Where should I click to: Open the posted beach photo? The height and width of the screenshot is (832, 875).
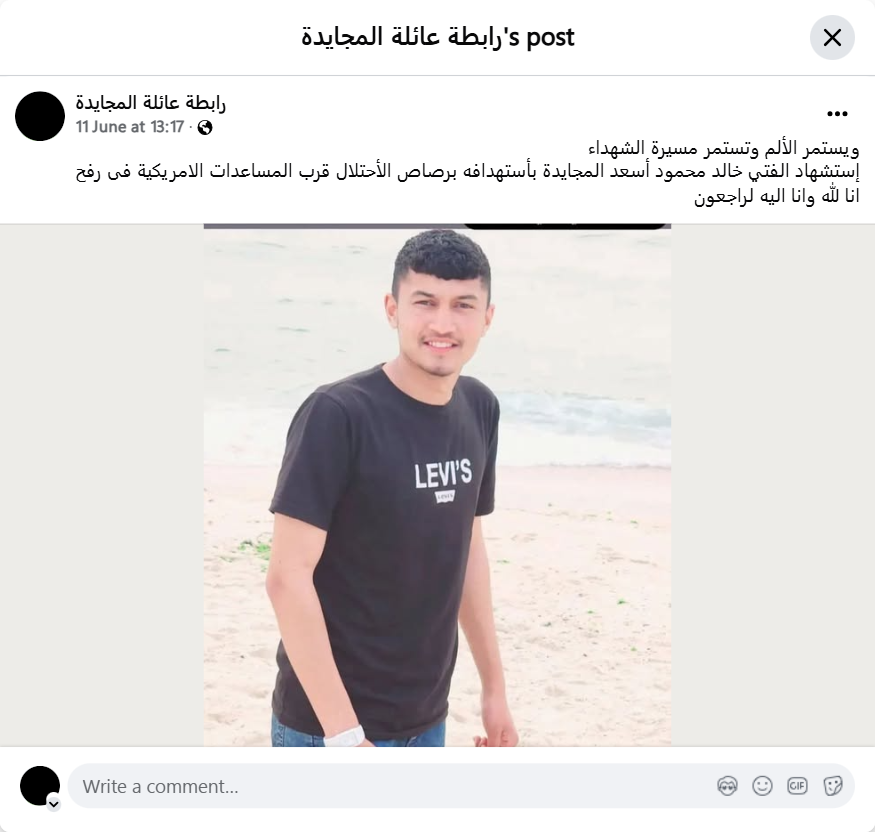coord(438,485)
